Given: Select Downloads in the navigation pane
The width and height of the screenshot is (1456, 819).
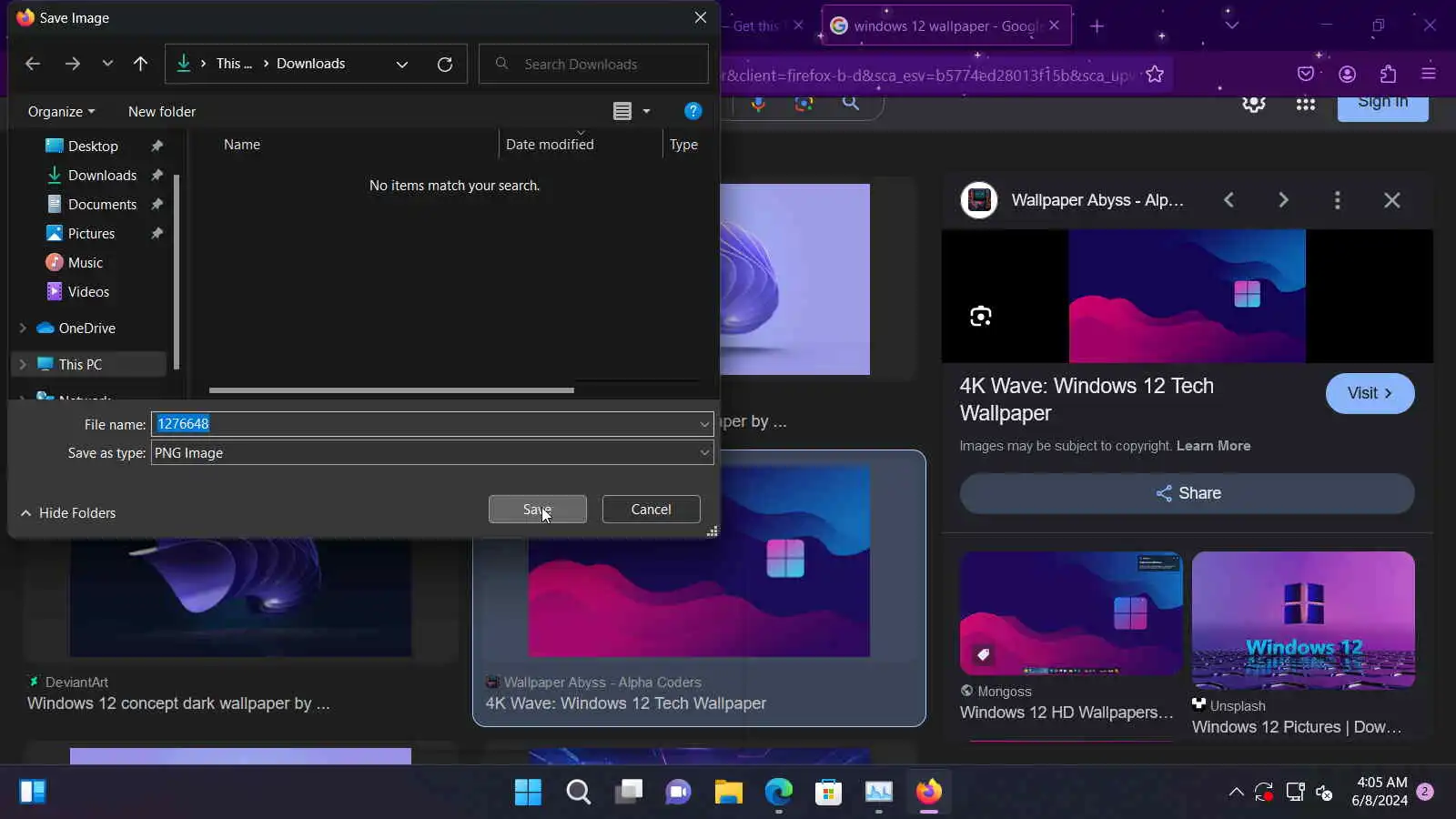Looking at the screenshot, I should (x=102, y=175).
